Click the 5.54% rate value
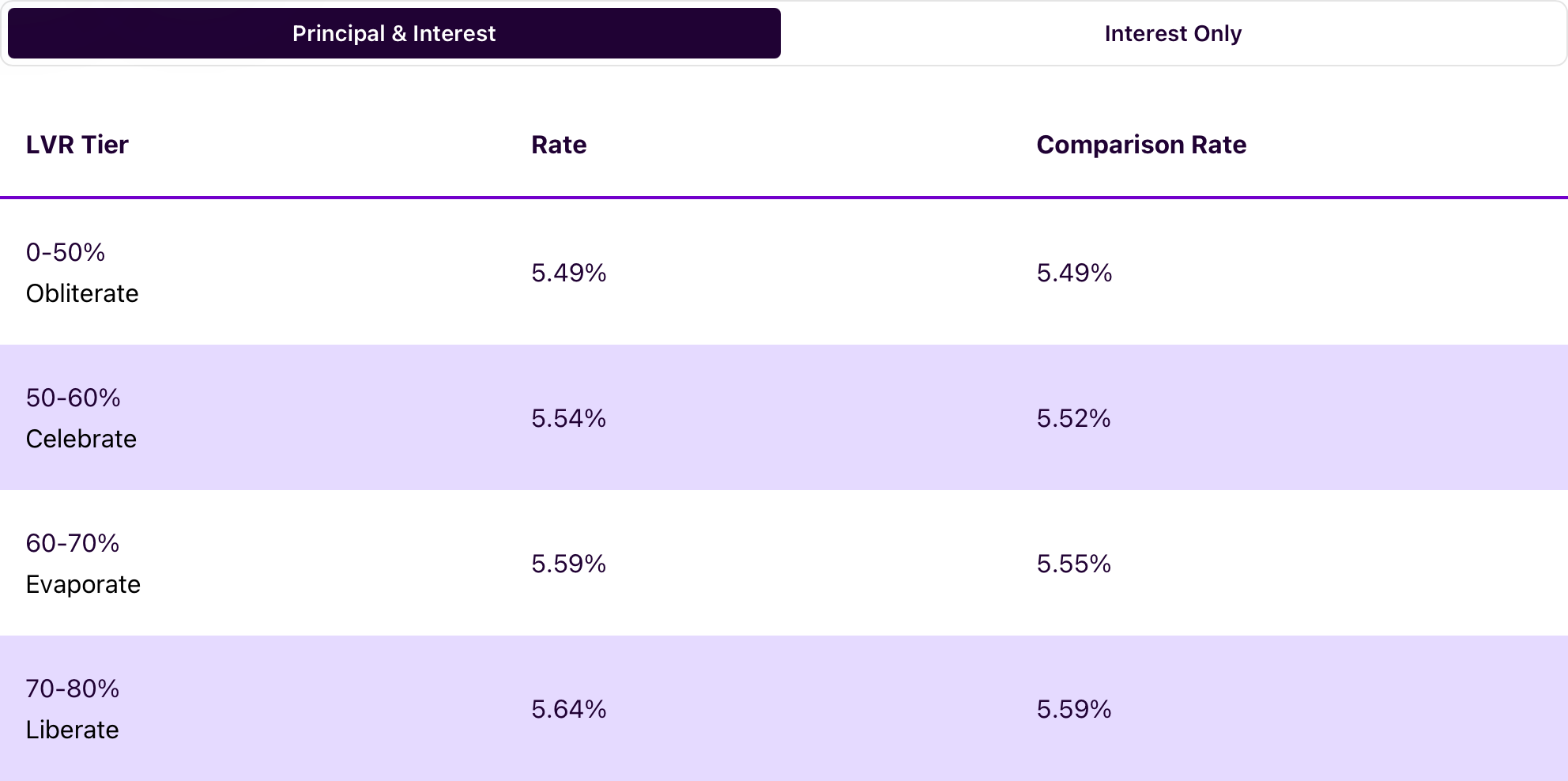This screenshot has height=781, width=1568. coord(568,418)
